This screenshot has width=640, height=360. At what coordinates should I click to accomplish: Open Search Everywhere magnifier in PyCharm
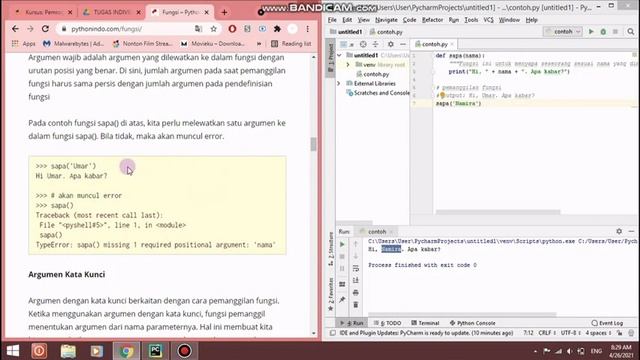click(631, 31)
